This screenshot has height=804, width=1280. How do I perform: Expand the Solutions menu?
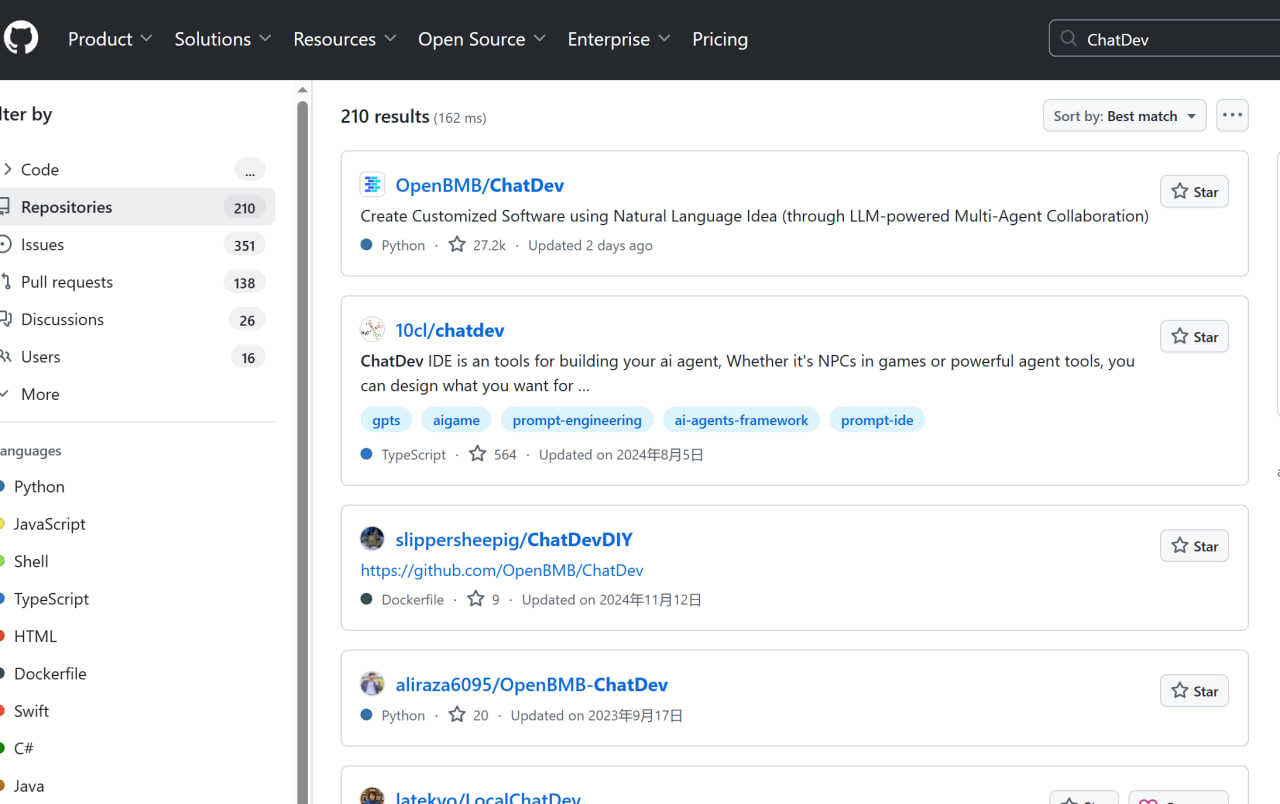(223, 39)
